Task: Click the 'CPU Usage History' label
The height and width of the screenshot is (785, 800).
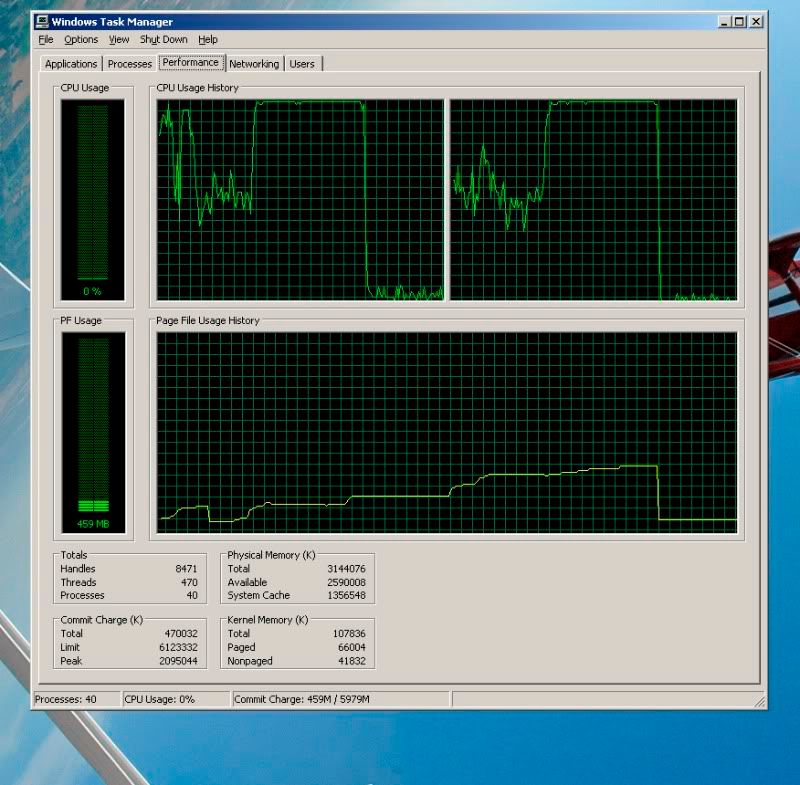Action: point(197,88)
